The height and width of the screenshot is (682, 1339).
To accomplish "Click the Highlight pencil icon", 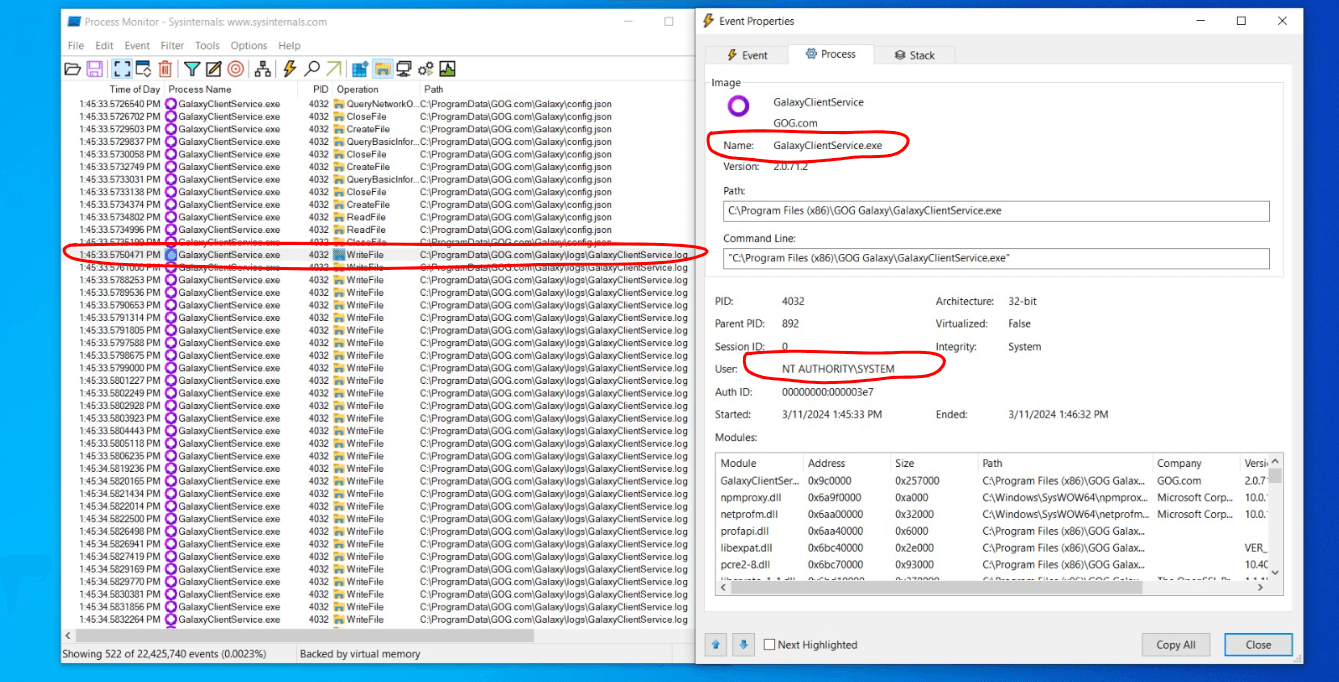I will click(x=213, y=69).
